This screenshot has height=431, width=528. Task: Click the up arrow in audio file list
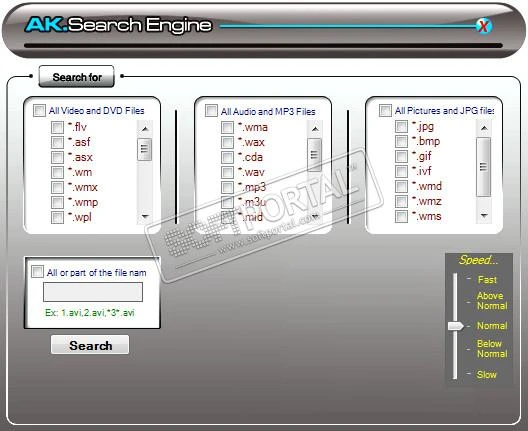[x=315, y=129]
